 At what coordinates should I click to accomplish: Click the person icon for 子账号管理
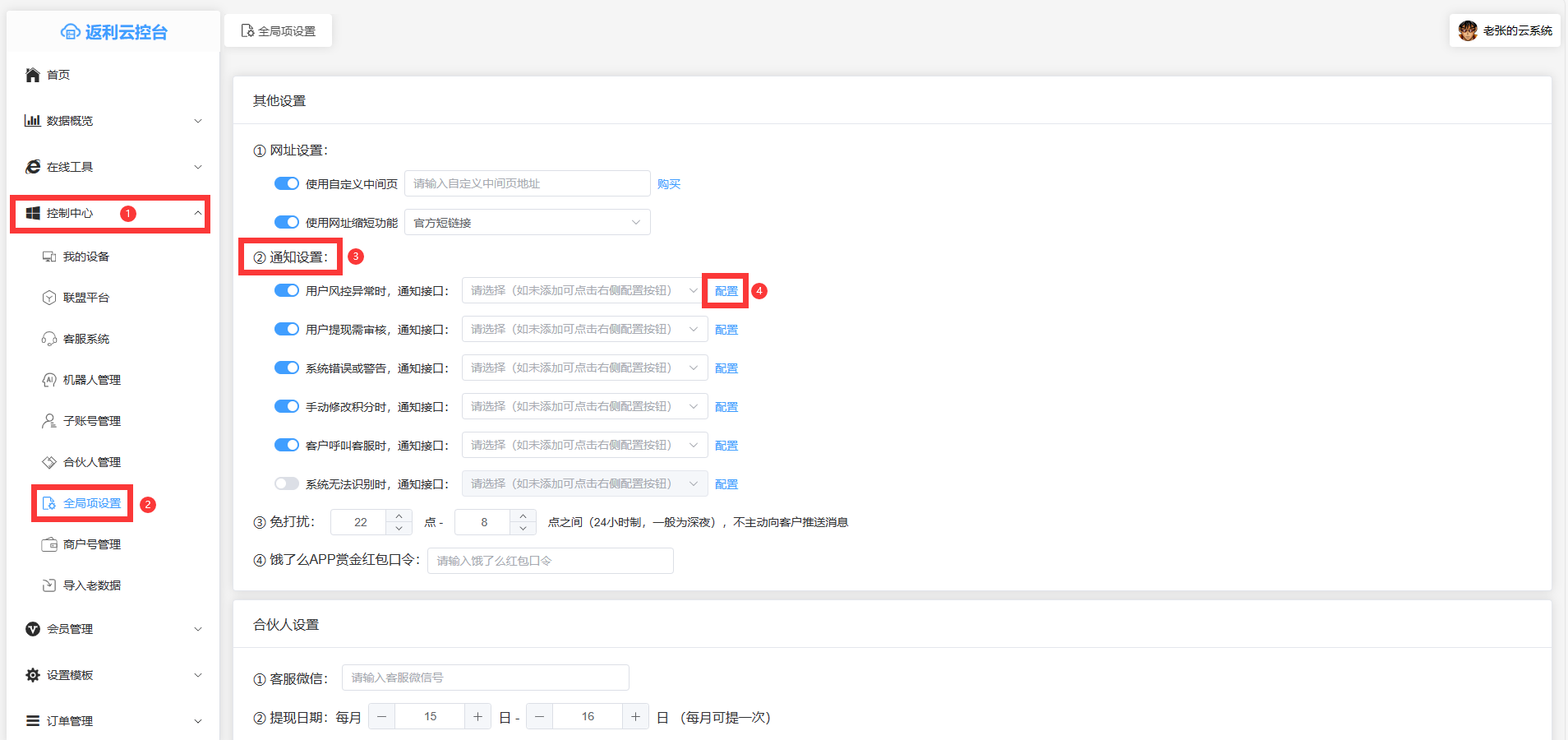tap(49, 421)
